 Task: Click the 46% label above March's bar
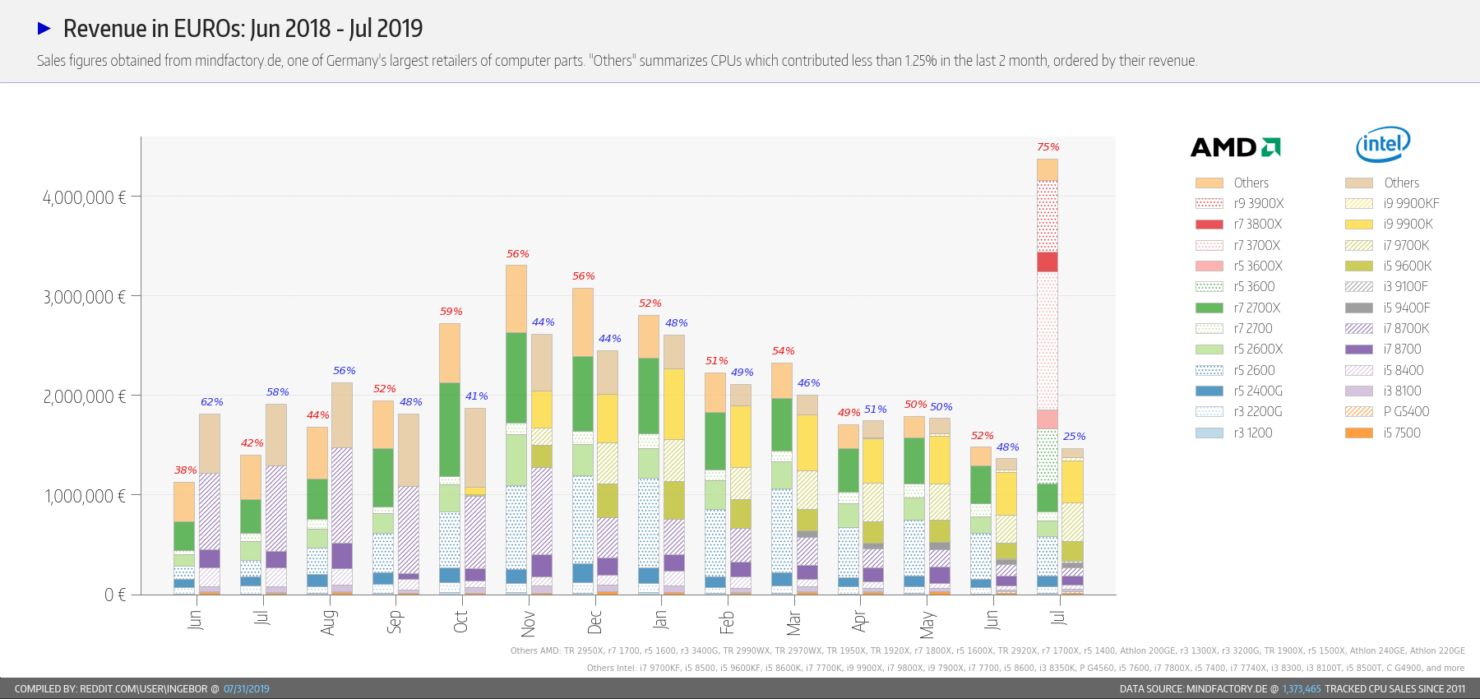(x=809, y=383)
